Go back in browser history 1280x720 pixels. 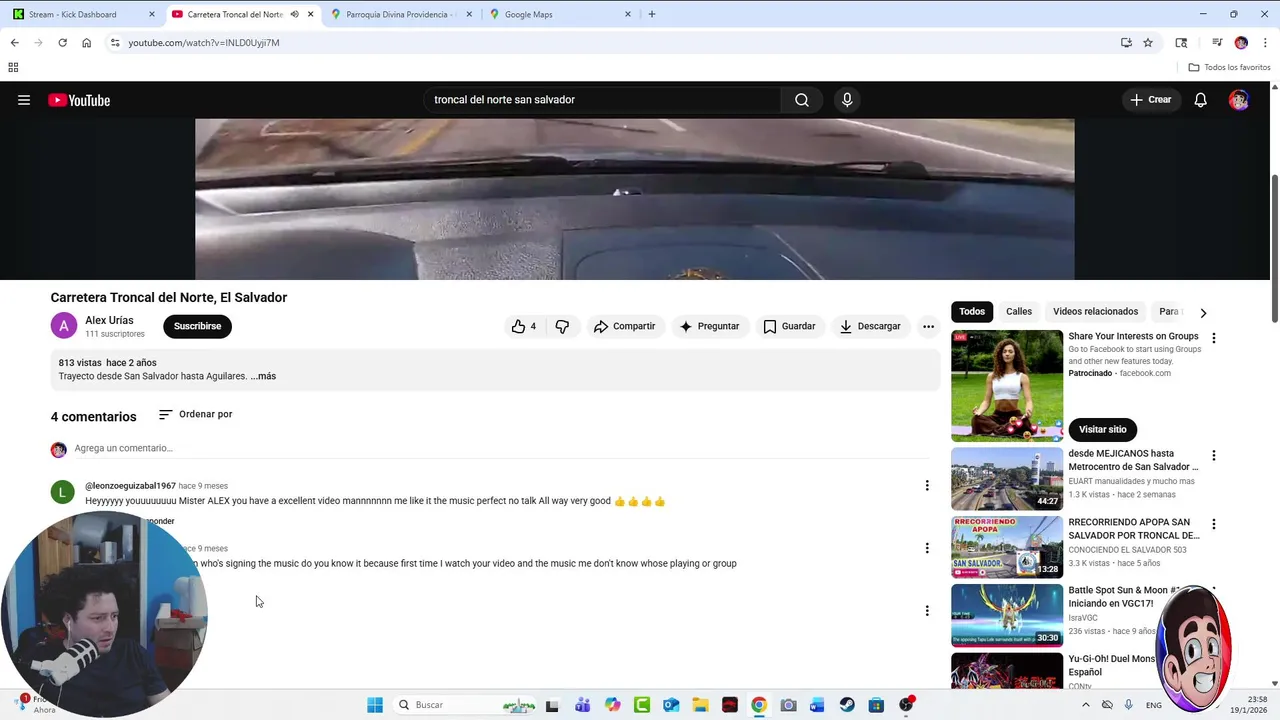point(14,43)
